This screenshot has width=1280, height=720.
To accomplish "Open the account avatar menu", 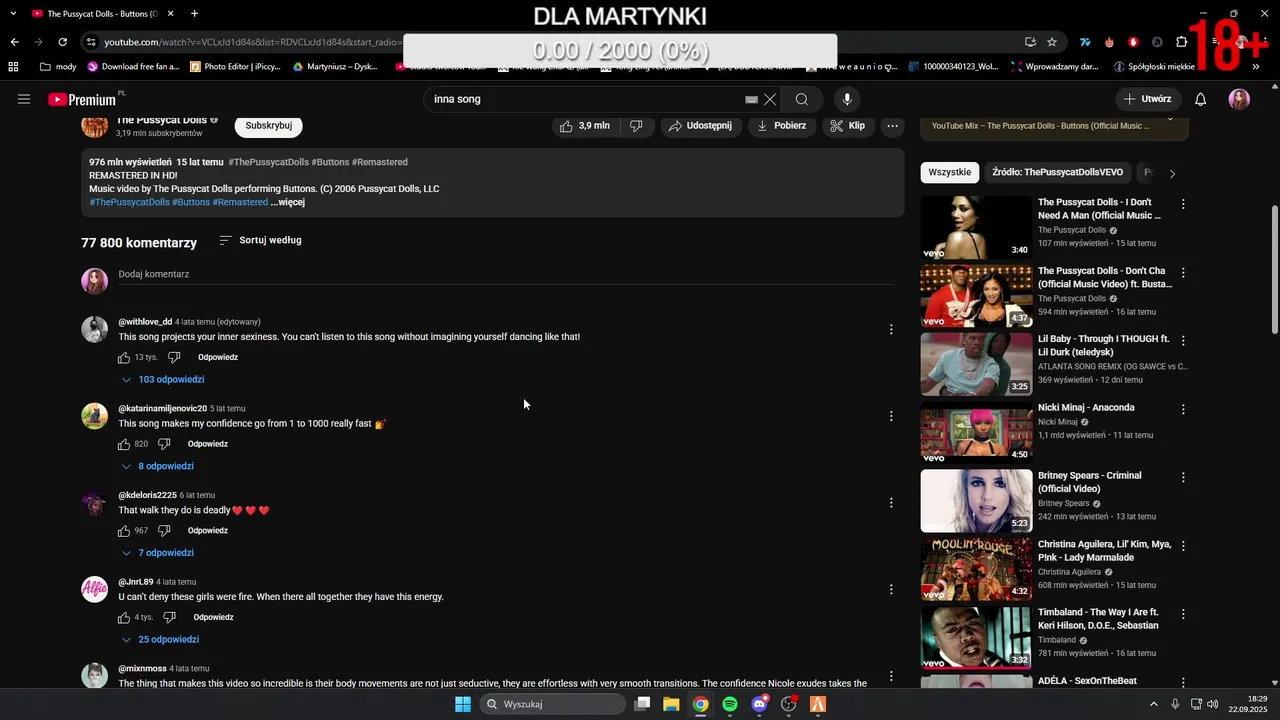I will (x=1239, y=99).
